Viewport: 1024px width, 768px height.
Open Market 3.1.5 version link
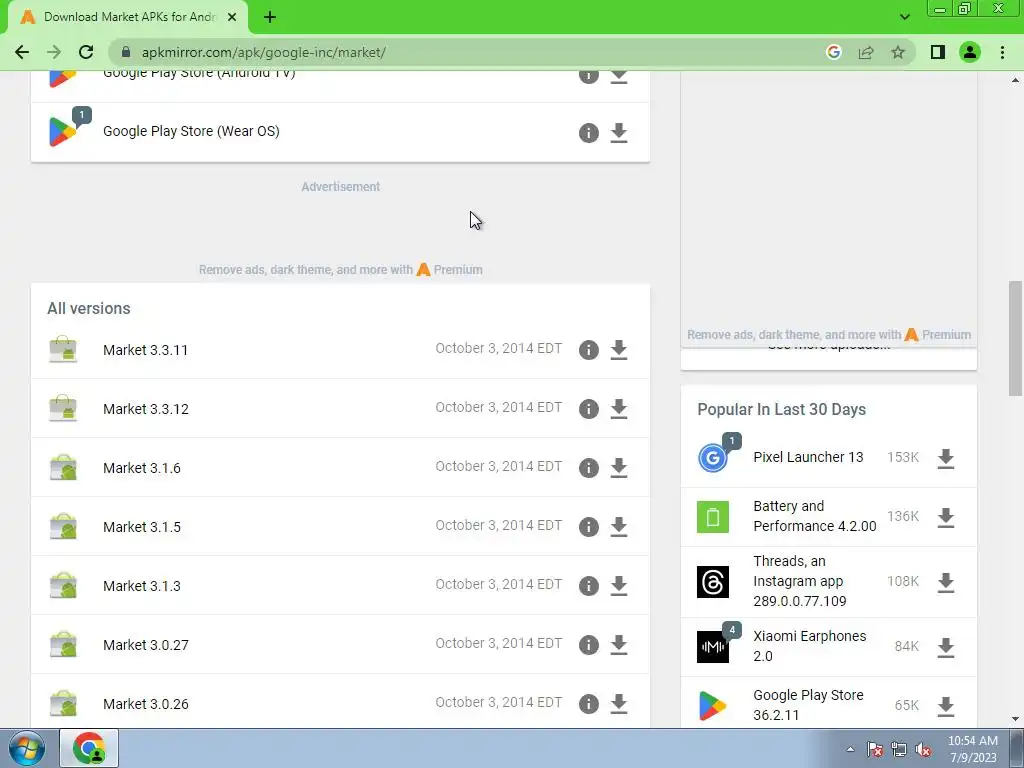click(x=142, y=527)
